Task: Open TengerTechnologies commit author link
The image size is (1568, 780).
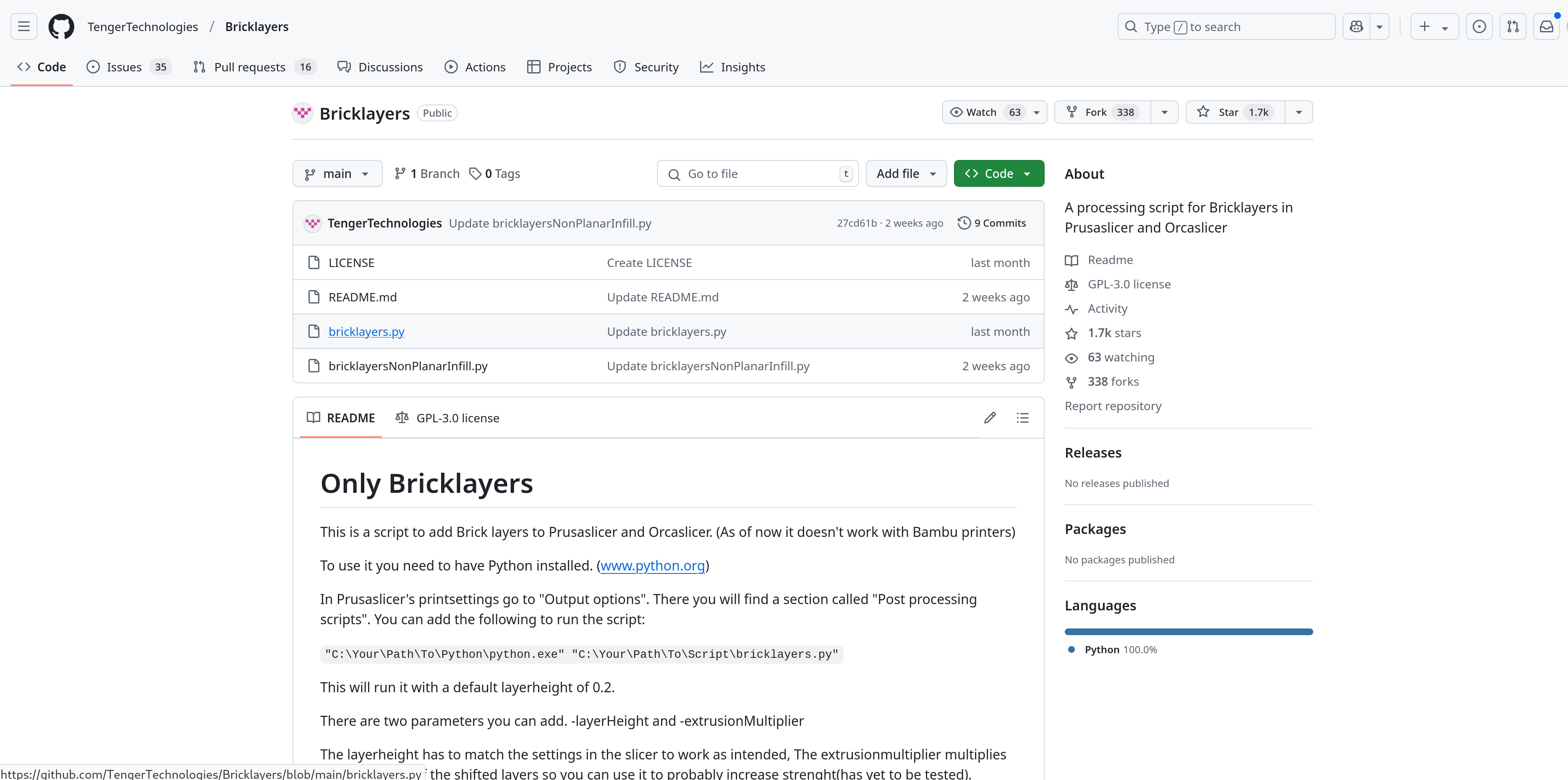Action: pyautogui.click(x=385, y=223)
